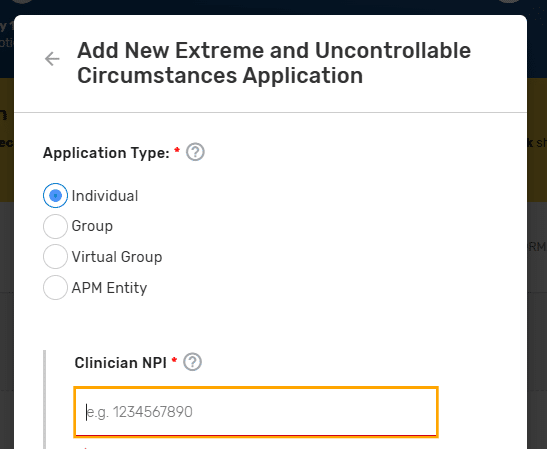Click the "APM Entity" label text
The width and height of the screenshot is (547, 449).
(109, 288)
